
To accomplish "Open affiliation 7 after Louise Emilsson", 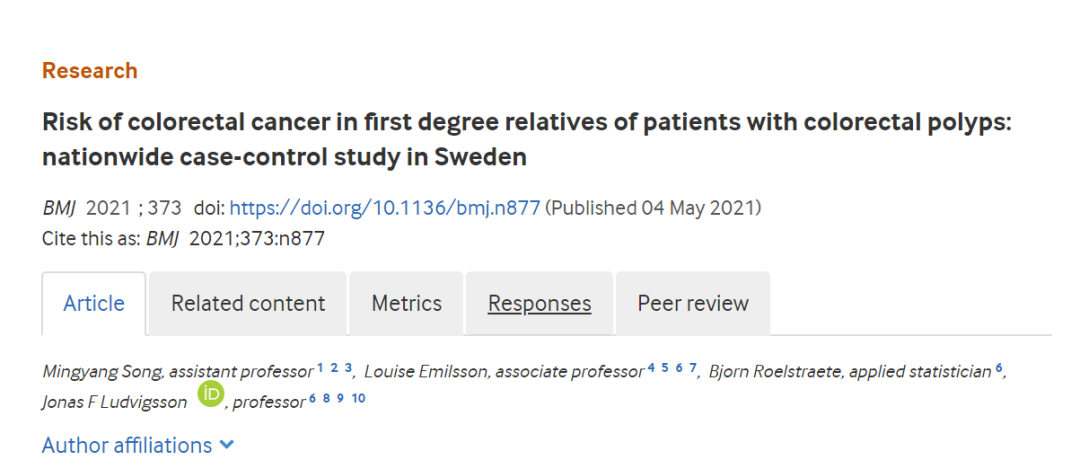I will pos(693,367).
